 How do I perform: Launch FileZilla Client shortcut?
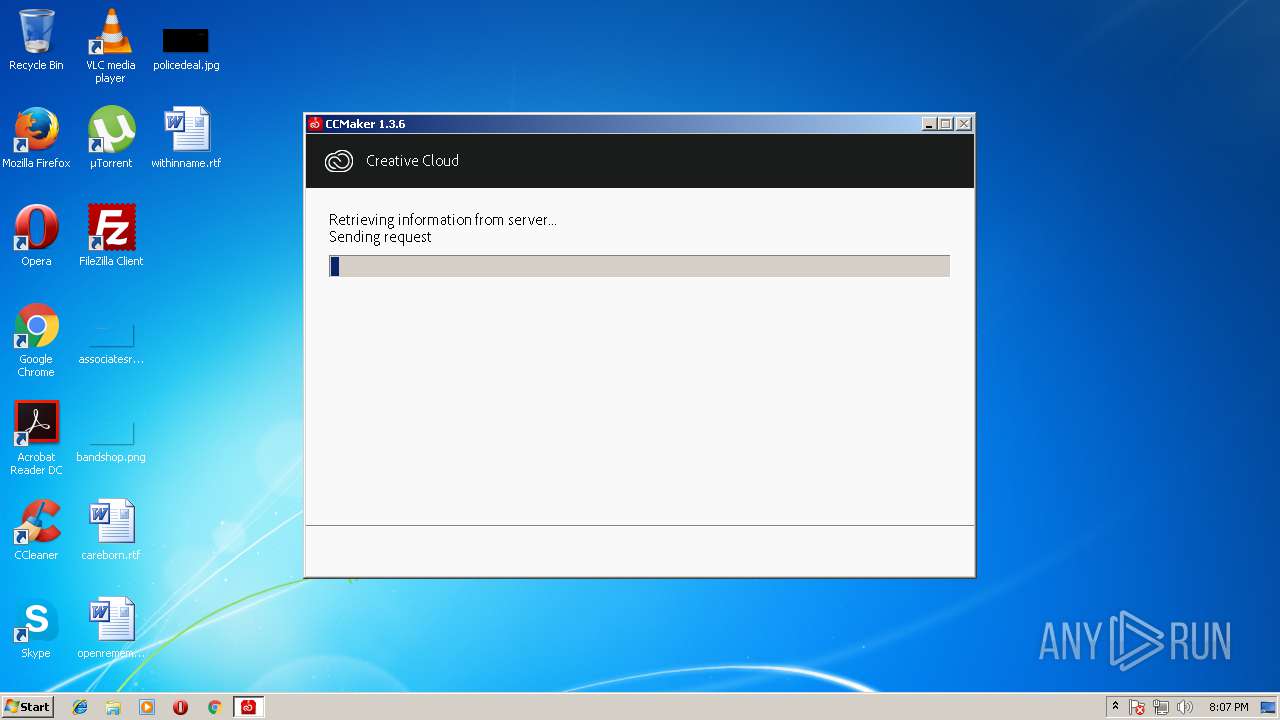coord(111,236)
